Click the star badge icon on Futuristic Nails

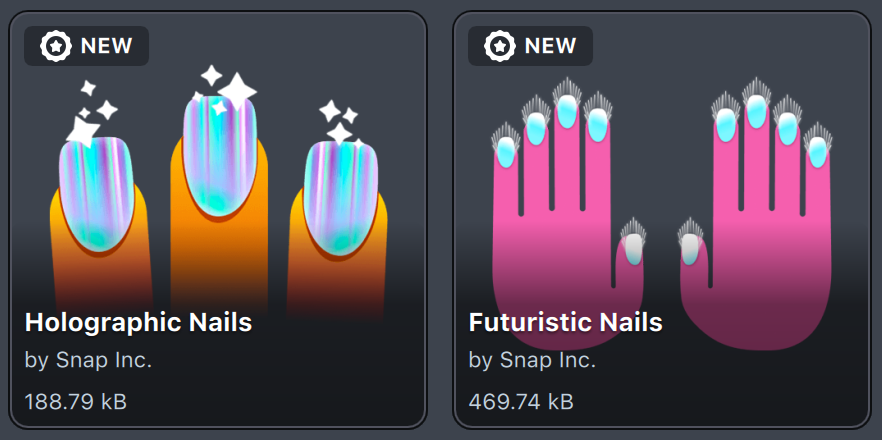click(x=500, y=46)
